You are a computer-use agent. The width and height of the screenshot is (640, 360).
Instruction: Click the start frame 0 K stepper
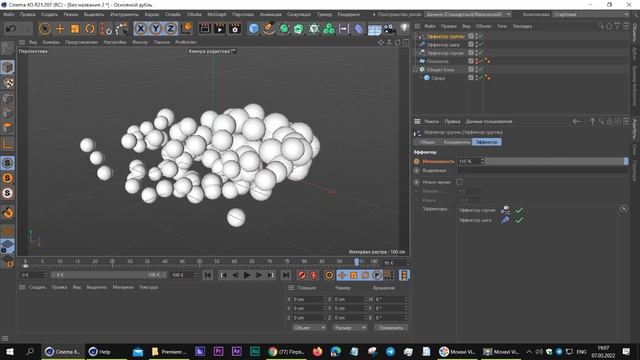click(x=45, y=275)
